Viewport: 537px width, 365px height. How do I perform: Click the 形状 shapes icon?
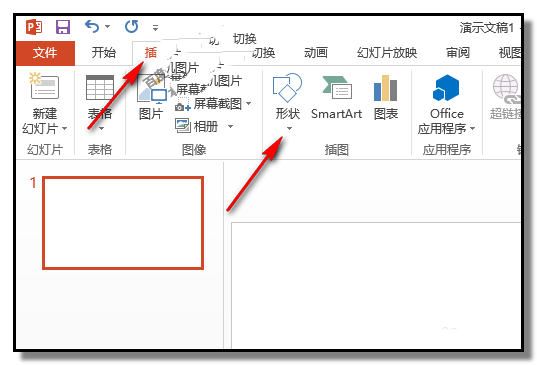point(287,87)
